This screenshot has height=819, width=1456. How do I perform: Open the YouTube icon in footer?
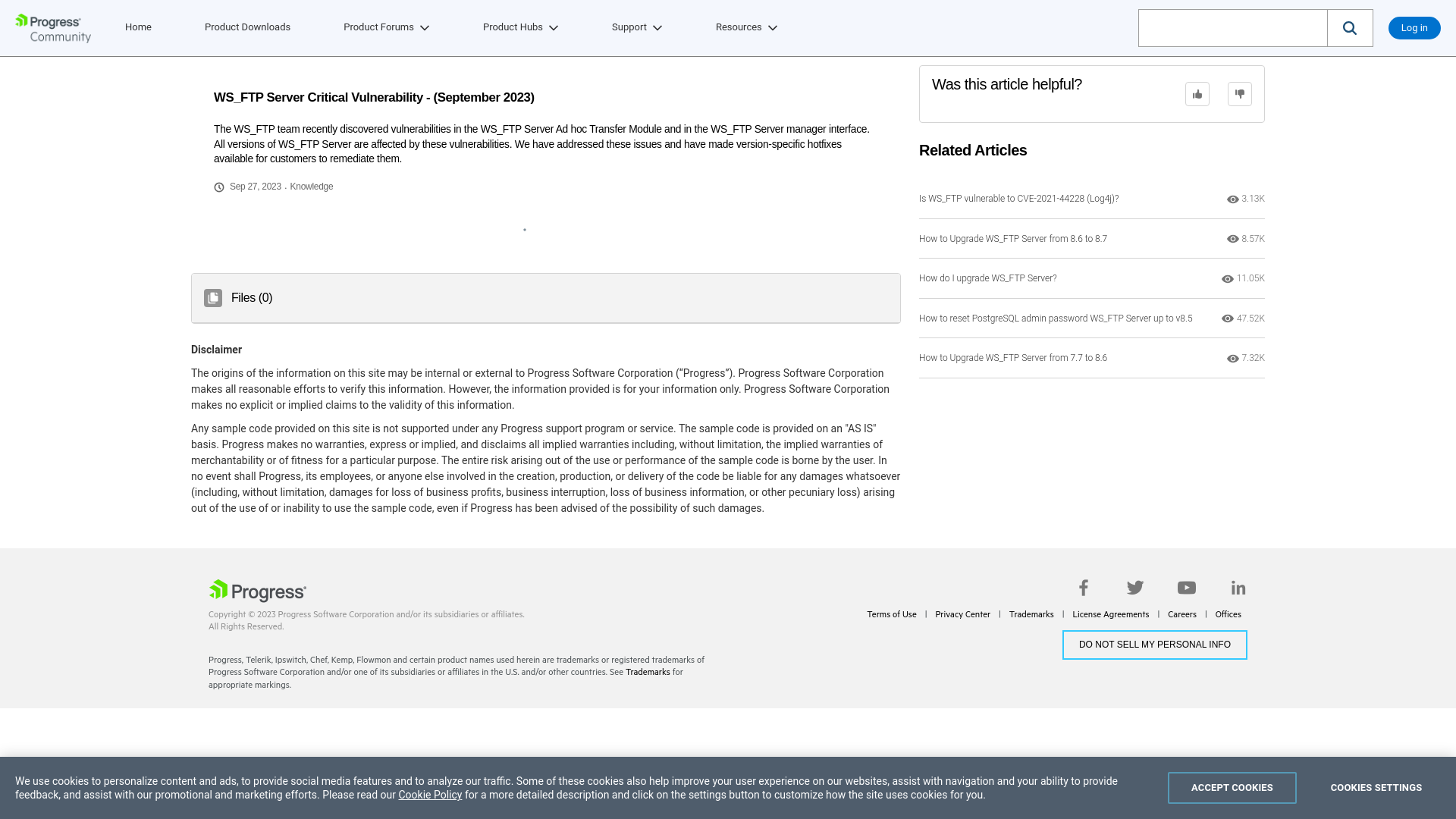pos(1187,588)
